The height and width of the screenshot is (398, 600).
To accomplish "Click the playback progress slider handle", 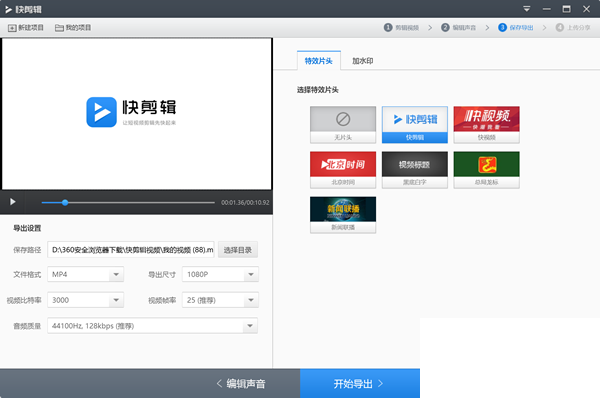I will (x=65, y=202).
